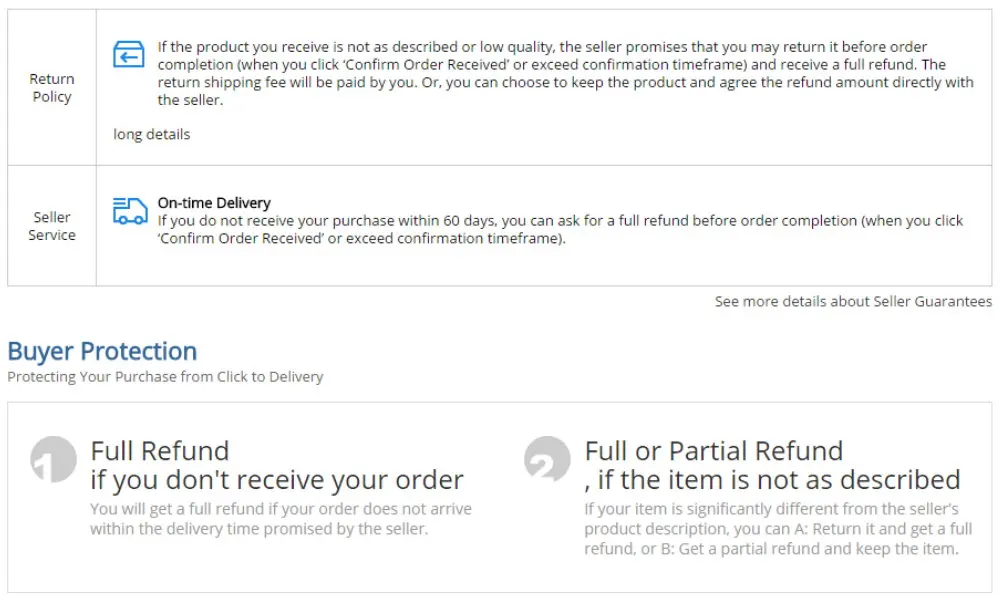Click the 'long details' text

point(152,135)
